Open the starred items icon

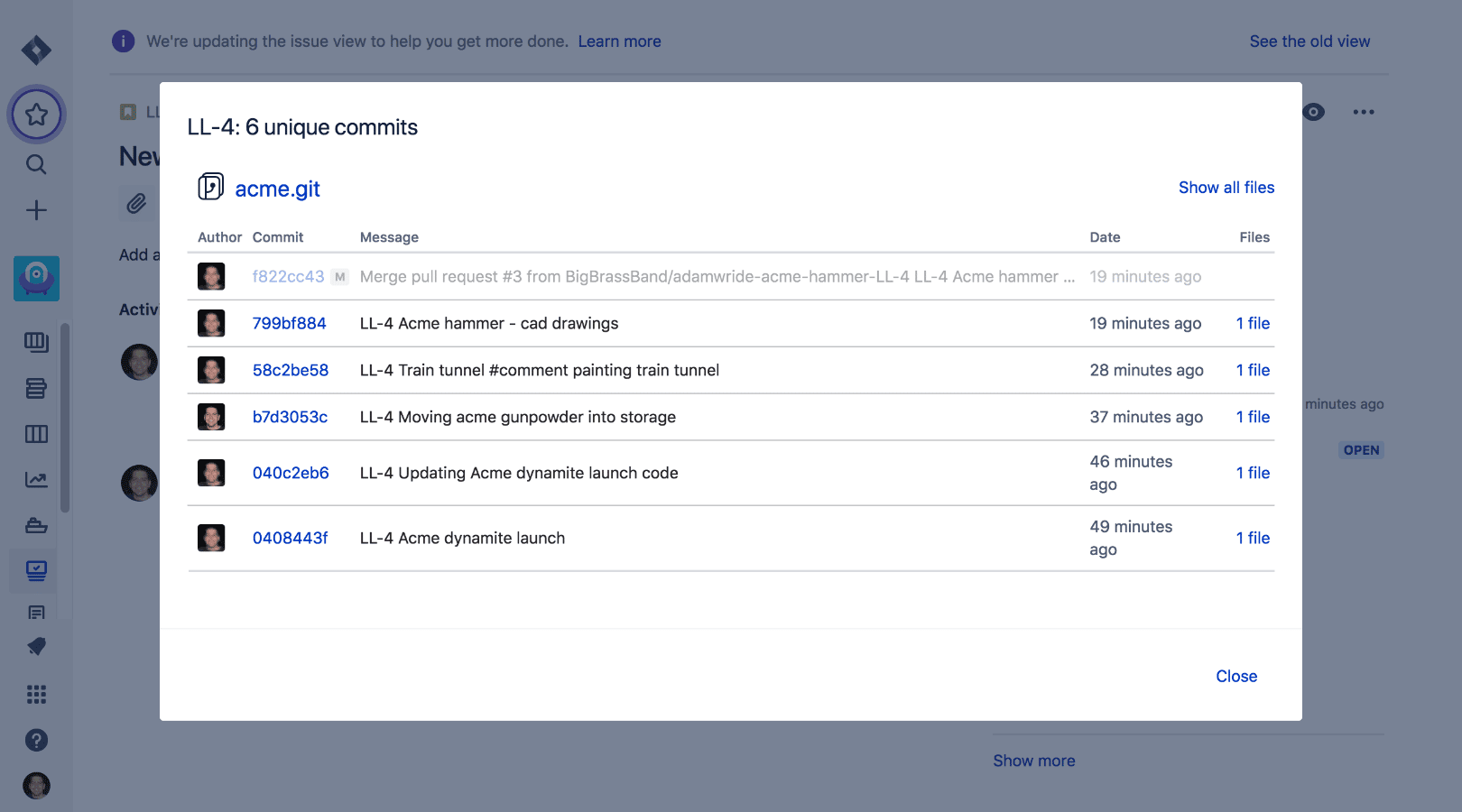36,115
